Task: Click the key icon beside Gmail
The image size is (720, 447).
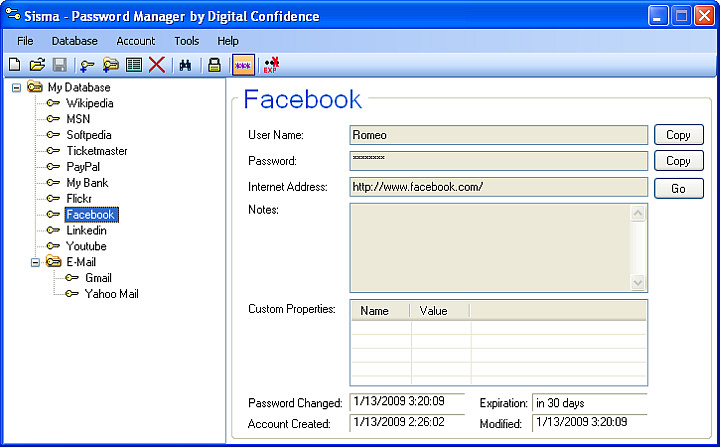Action: click(x=72, y=278)
